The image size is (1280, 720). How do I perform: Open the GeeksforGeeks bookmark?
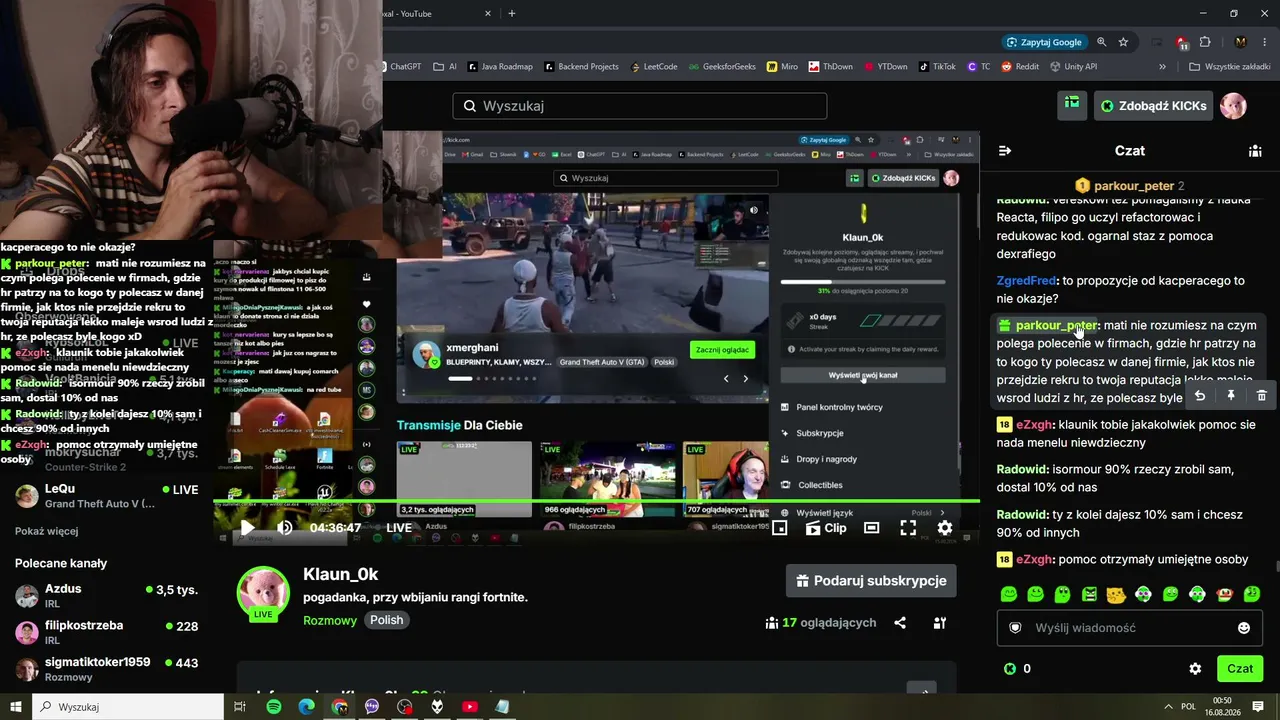tap(723, 67)
